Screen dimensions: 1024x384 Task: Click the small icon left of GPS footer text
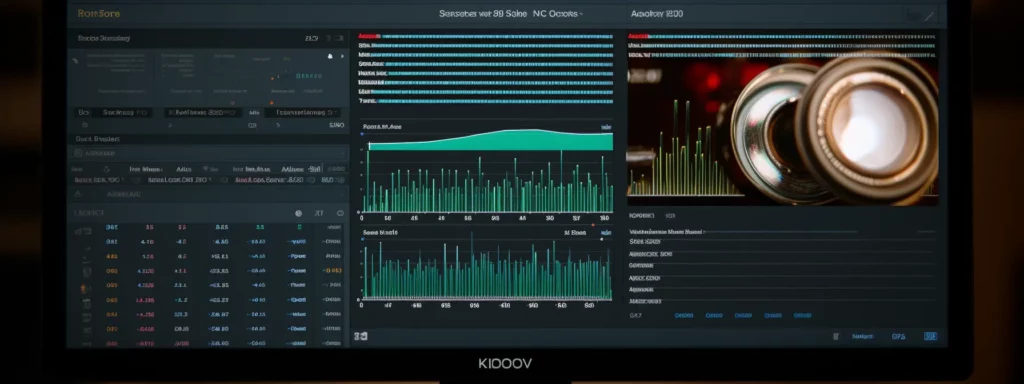coord(836,336)
